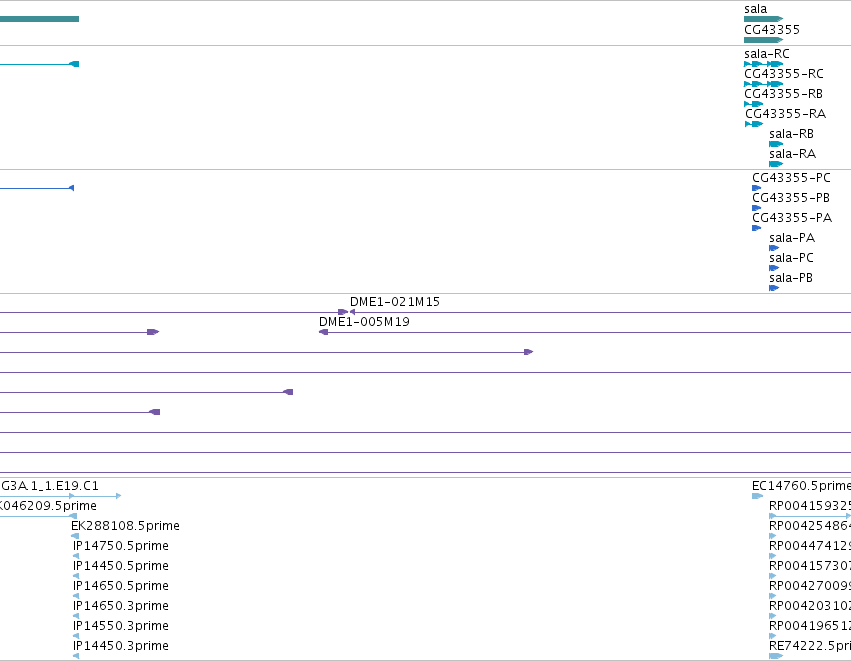Viewport: 851px width, 661px height.
Task: Click protein label 'sala-PC'
Action: tap(791, 258)
